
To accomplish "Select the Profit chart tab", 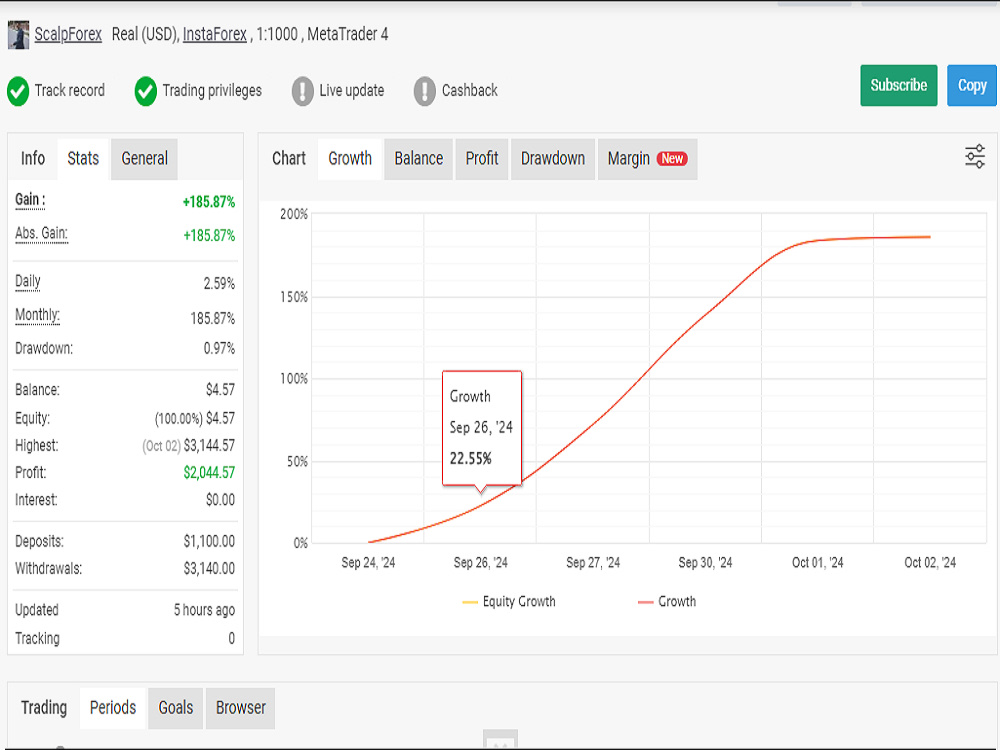I will pos(482,159).
